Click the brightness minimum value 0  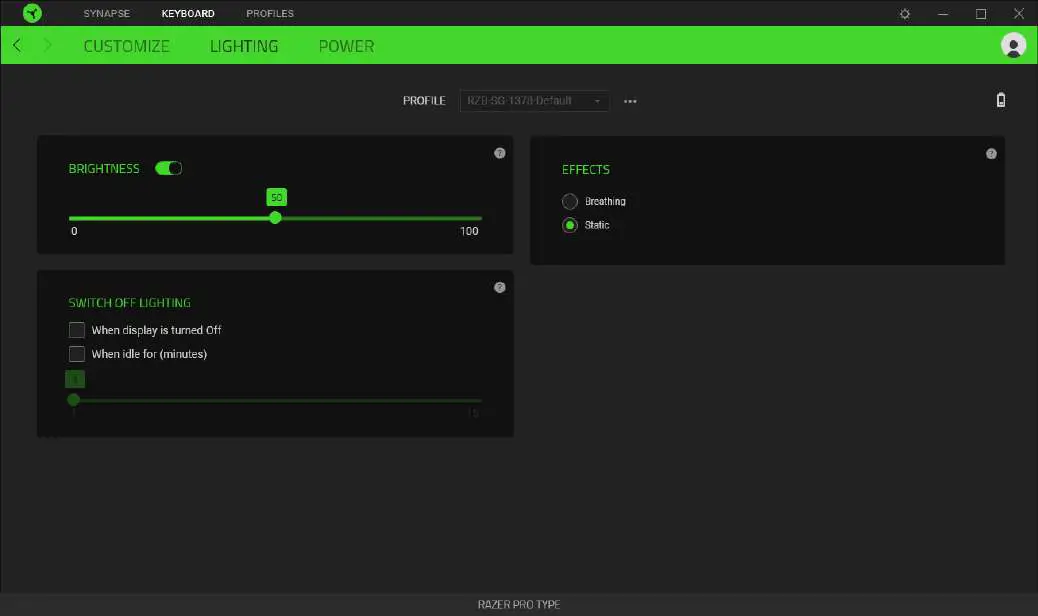[74, 231]
